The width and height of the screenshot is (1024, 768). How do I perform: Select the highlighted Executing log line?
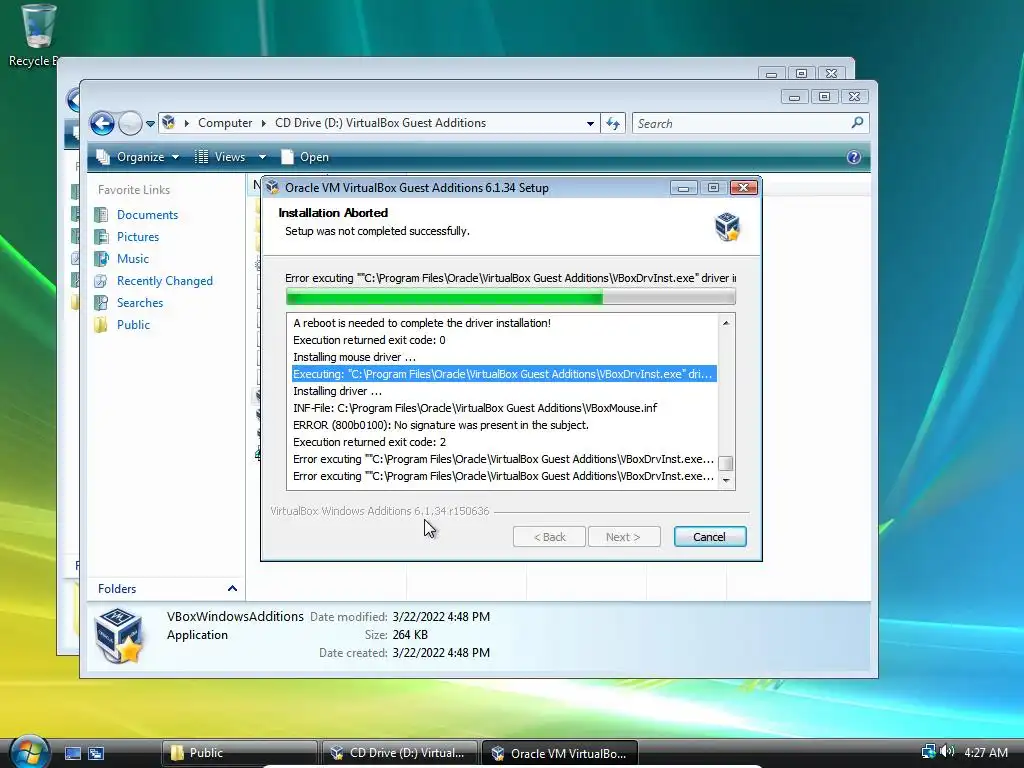tap(504, 374)
